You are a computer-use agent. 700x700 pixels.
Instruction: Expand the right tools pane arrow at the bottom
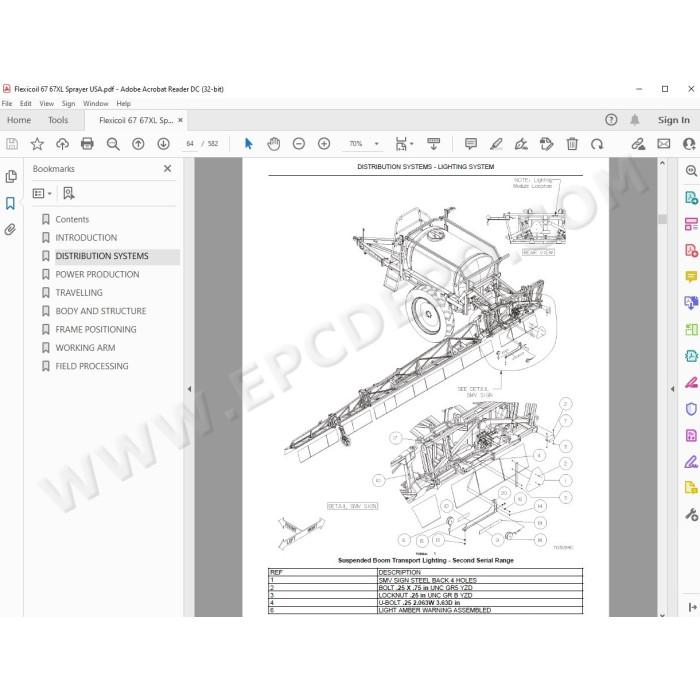(692, 607)
